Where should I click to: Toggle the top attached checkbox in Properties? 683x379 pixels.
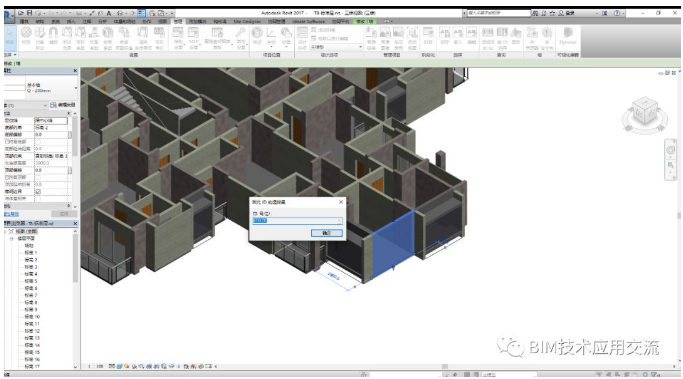click(x=38, y=177)
